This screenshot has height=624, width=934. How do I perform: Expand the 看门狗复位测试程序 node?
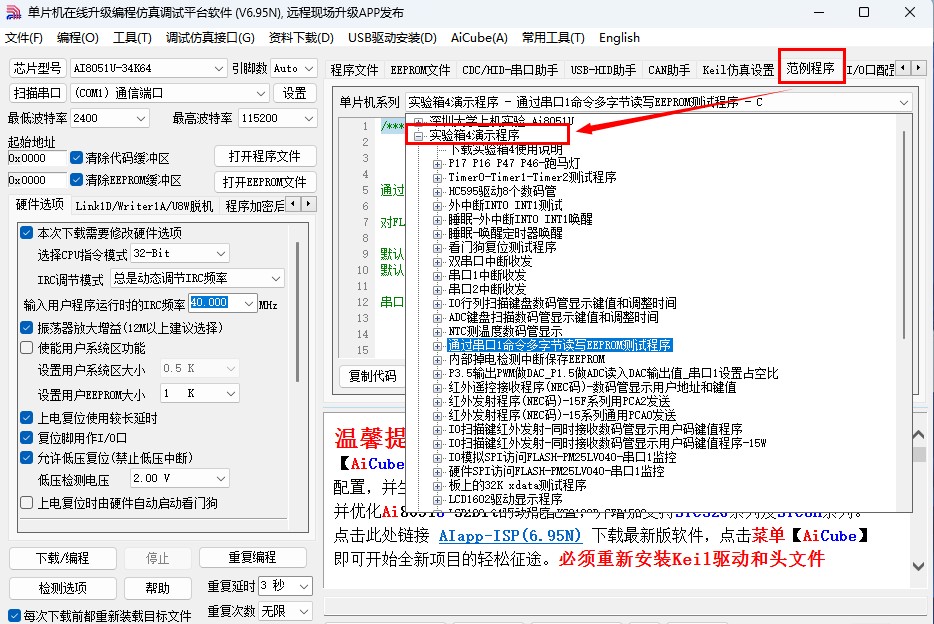click(438, 248)
